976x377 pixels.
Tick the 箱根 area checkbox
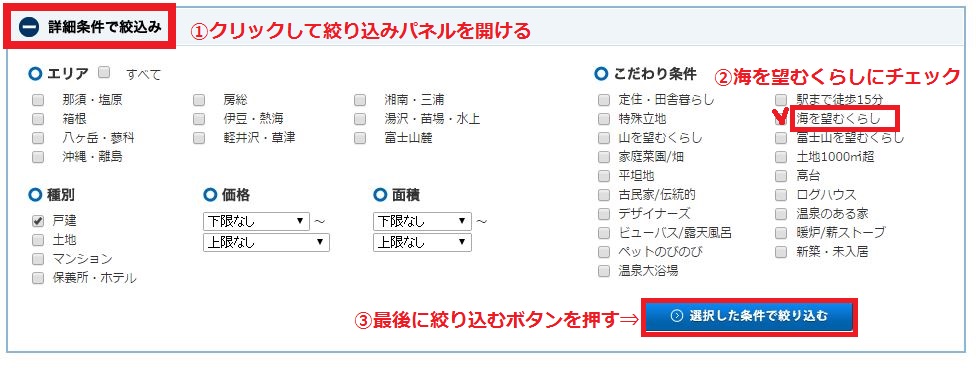coord(38,119)
